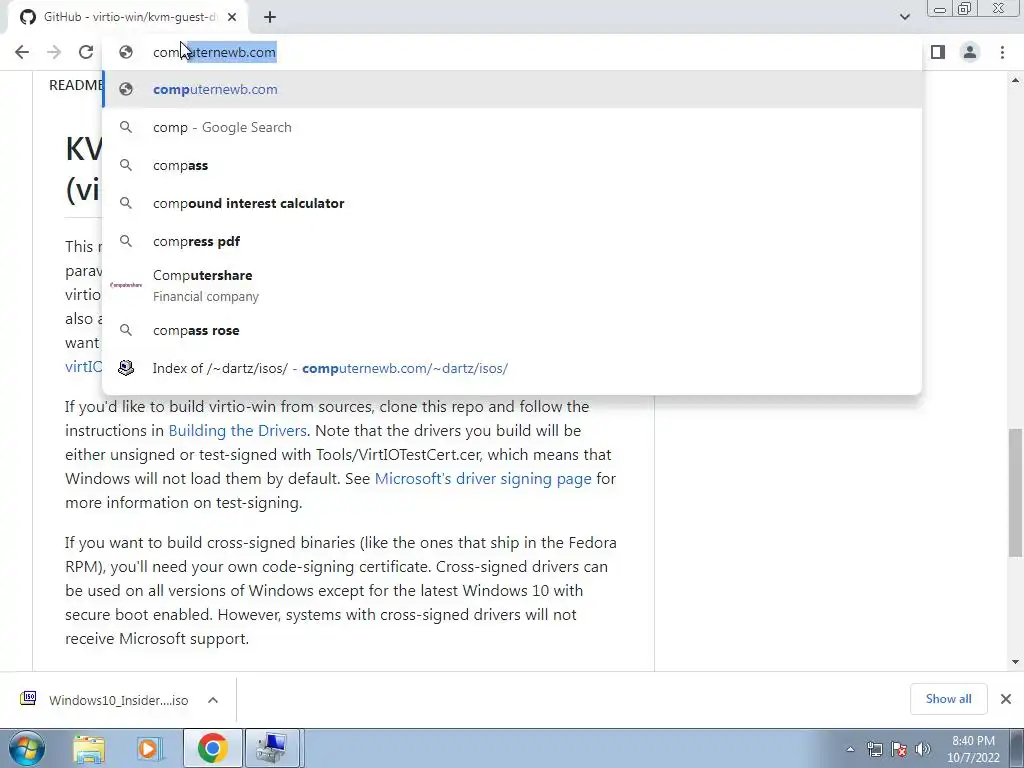Open 'Microsoft's driver signing page' link
The height and width of the screenshot is (768, 1024).
coord(483,479)
